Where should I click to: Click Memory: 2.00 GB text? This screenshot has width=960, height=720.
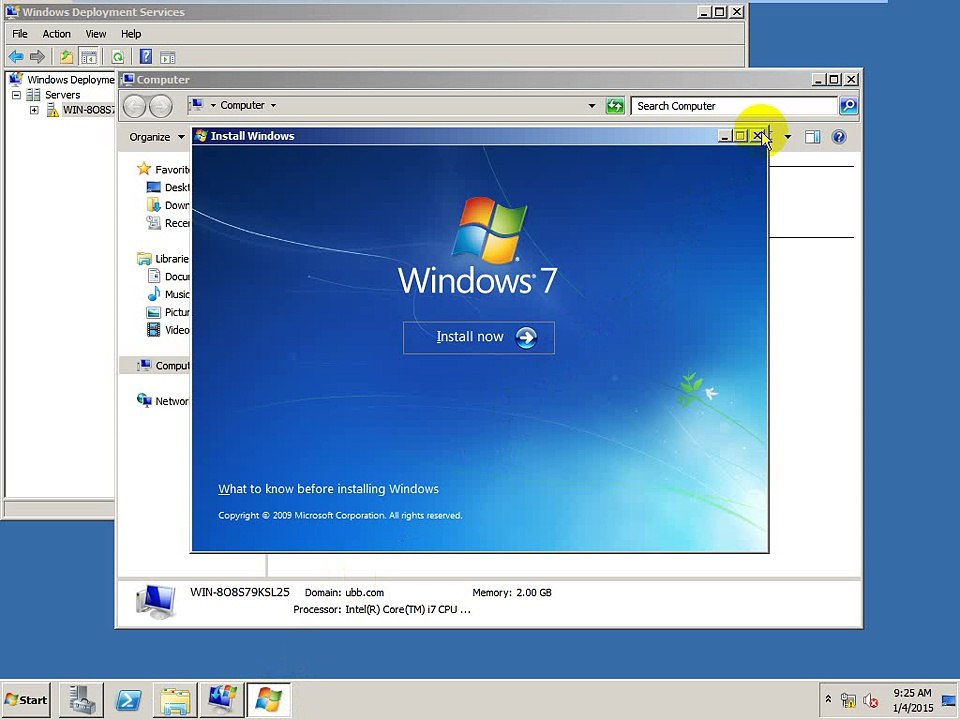[512, 593]
